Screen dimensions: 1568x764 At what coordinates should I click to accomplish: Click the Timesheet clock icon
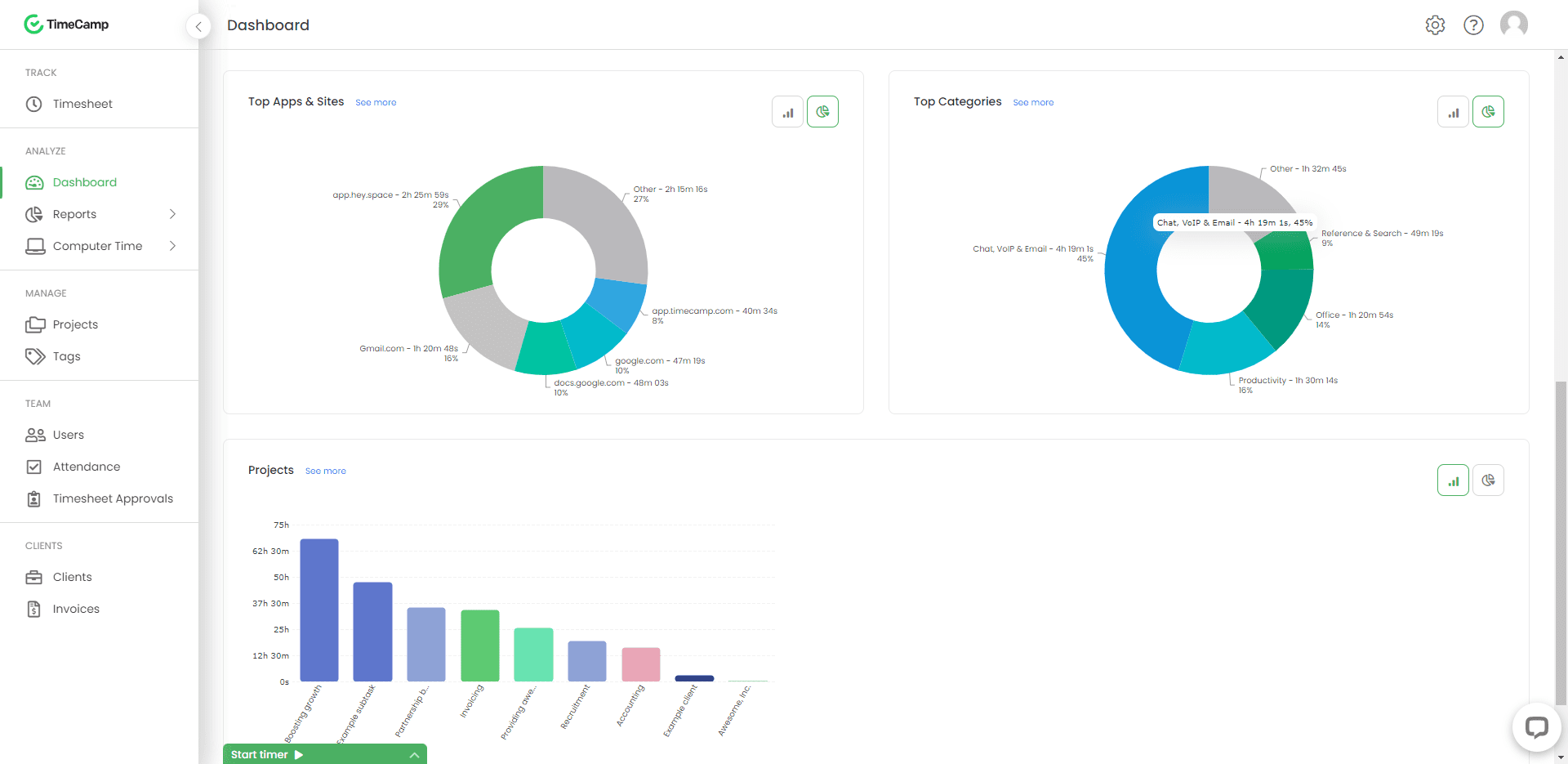[x=34, y=104]
